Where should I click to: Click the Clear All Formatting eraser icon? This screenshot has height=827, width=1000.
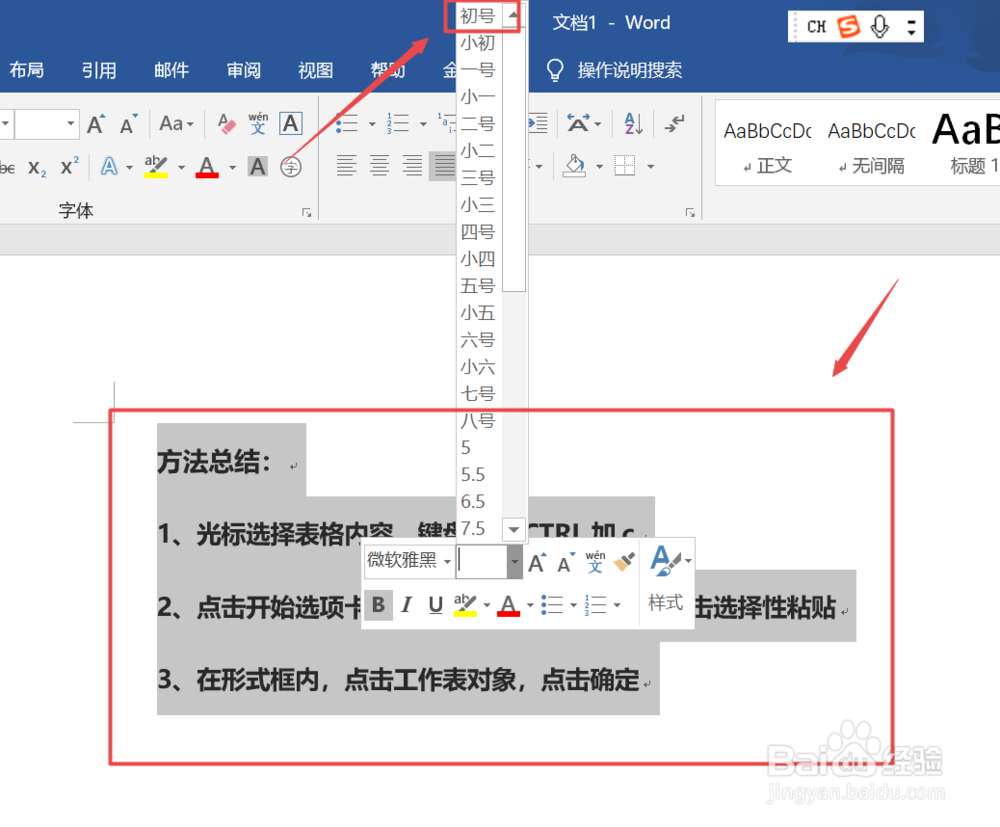pos(226,124)
